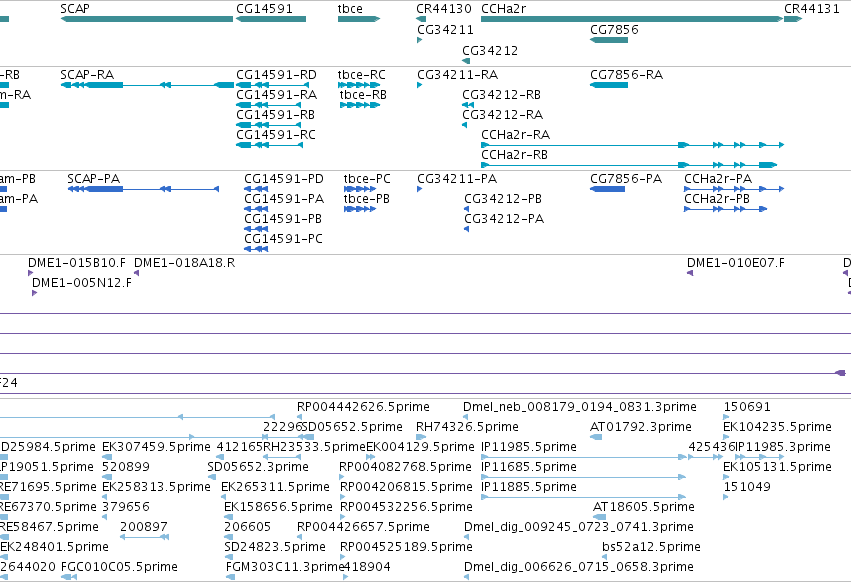
Task: Click the CG7856-PA protein label
Action: [626, 179]
